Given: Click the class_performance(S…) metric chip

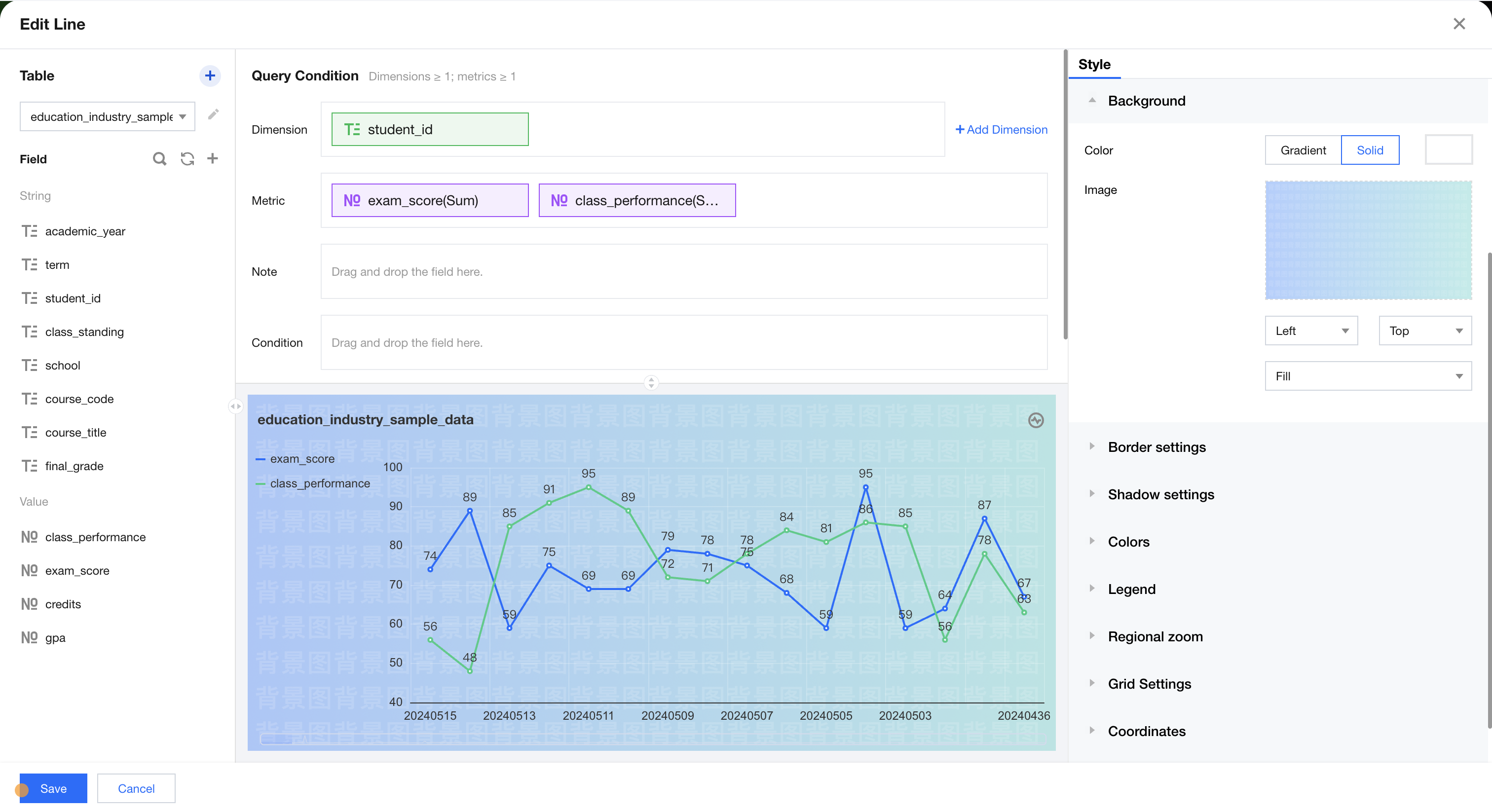Looking at the screenshot, I should click(637, 200).
